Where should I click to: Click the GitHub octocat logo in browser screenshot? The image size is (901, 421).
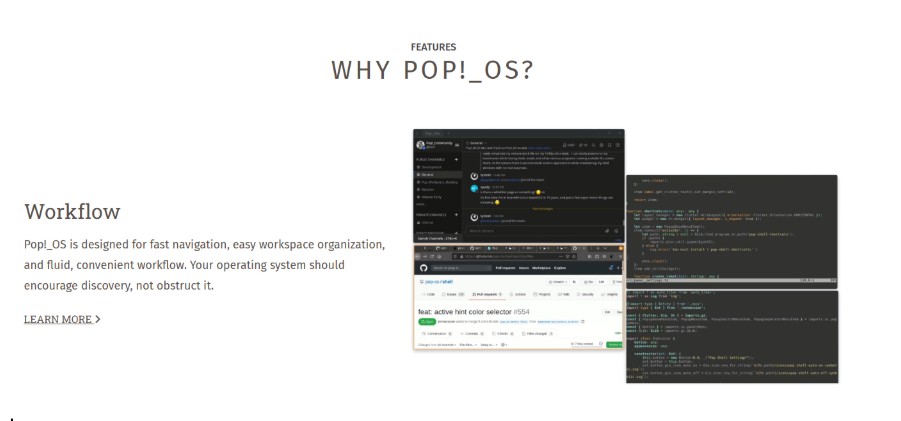(424, 269)
